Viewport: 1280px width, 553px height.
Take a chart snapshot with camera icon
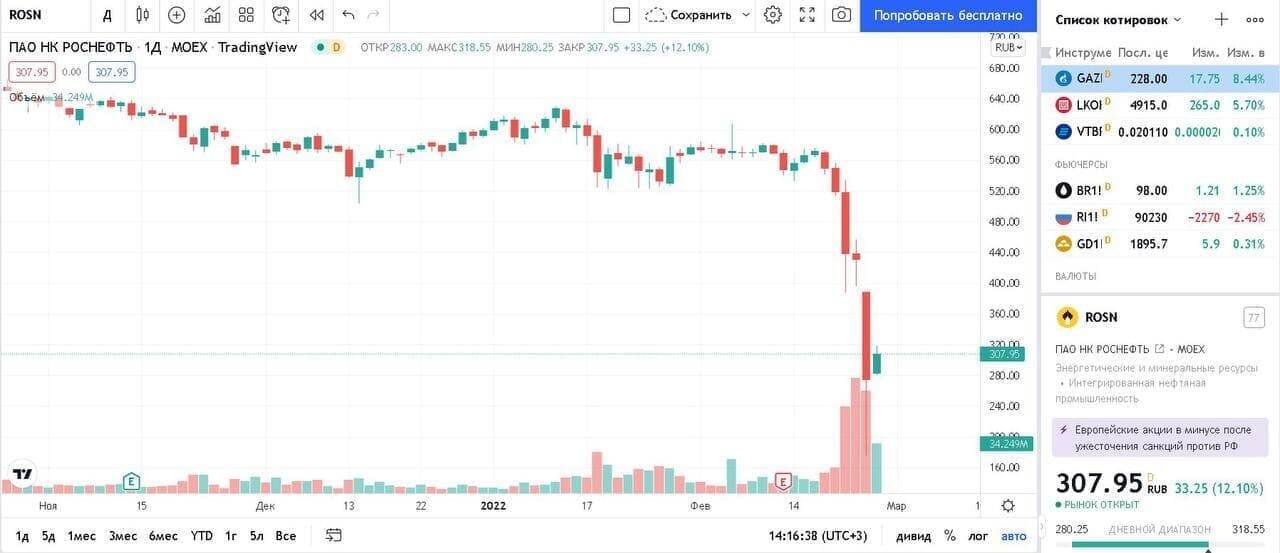pos(842,15)
